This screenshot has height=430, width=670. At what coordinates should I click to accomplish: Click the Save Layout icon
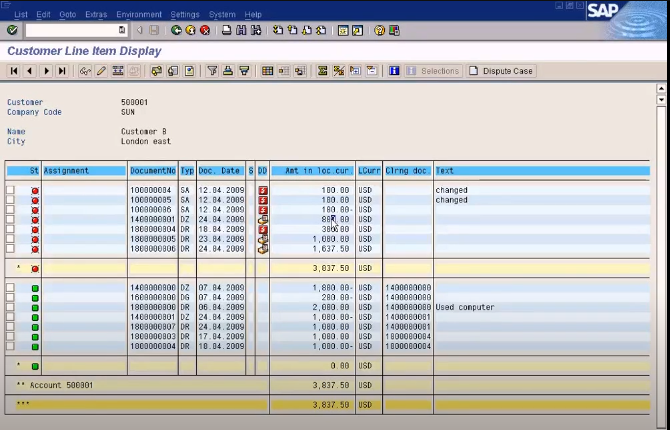tap(300, 71)
